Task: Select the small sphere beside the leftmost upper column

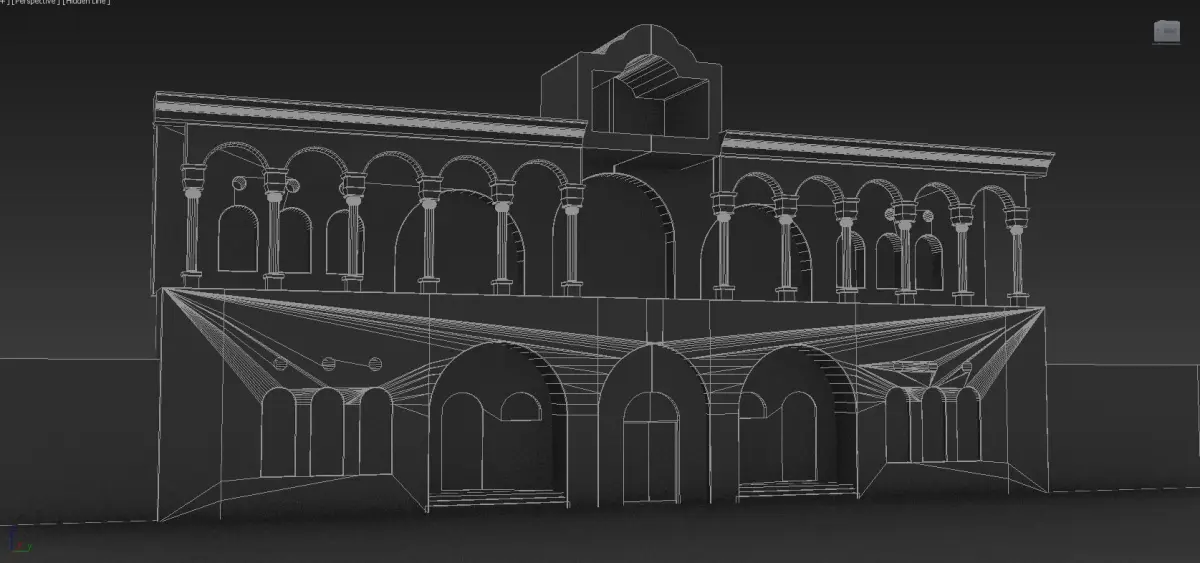Action: 239,184
